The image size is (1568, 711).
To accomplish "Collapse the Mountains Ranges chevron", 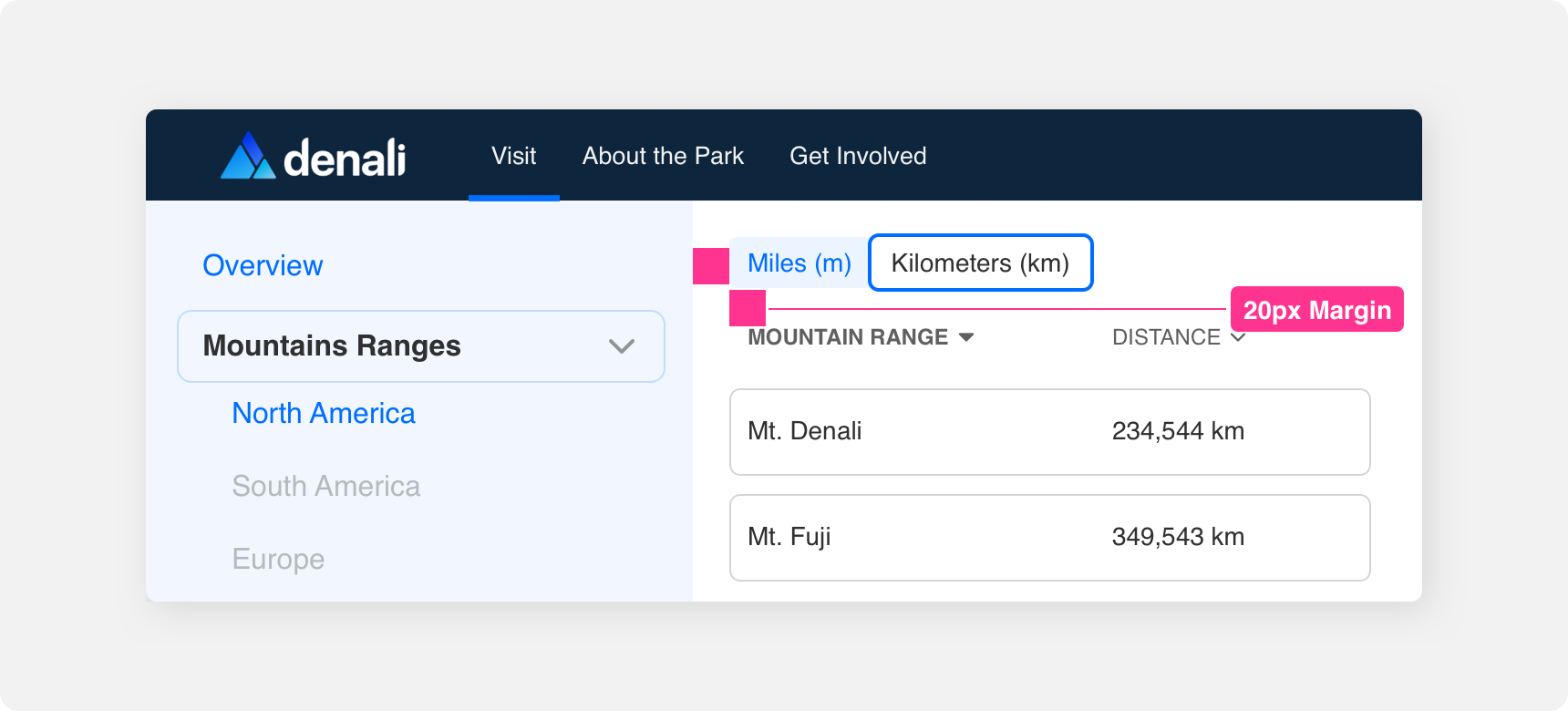I will (x=622, y=346).
